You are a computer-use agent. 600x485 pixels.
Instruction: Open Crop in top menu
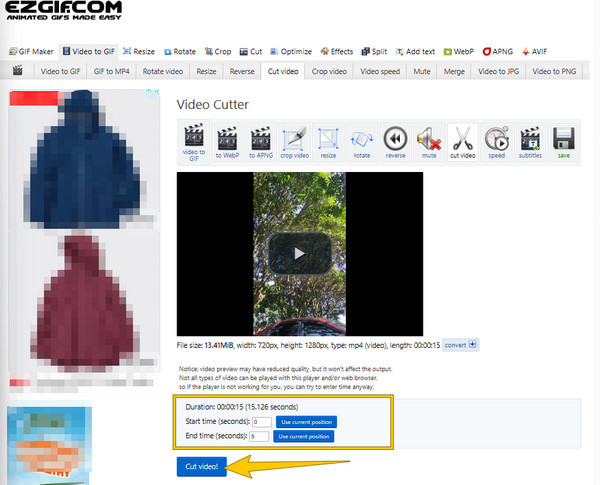[x=218, y=51]
